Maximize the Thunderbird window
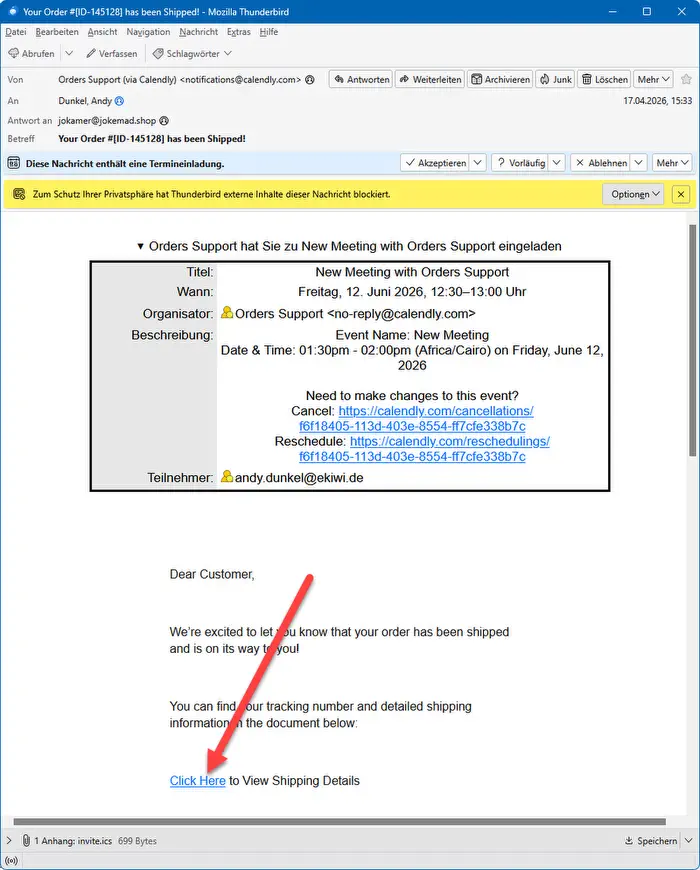The height and width of the screenshot is (870, 700). click(647, 11)
